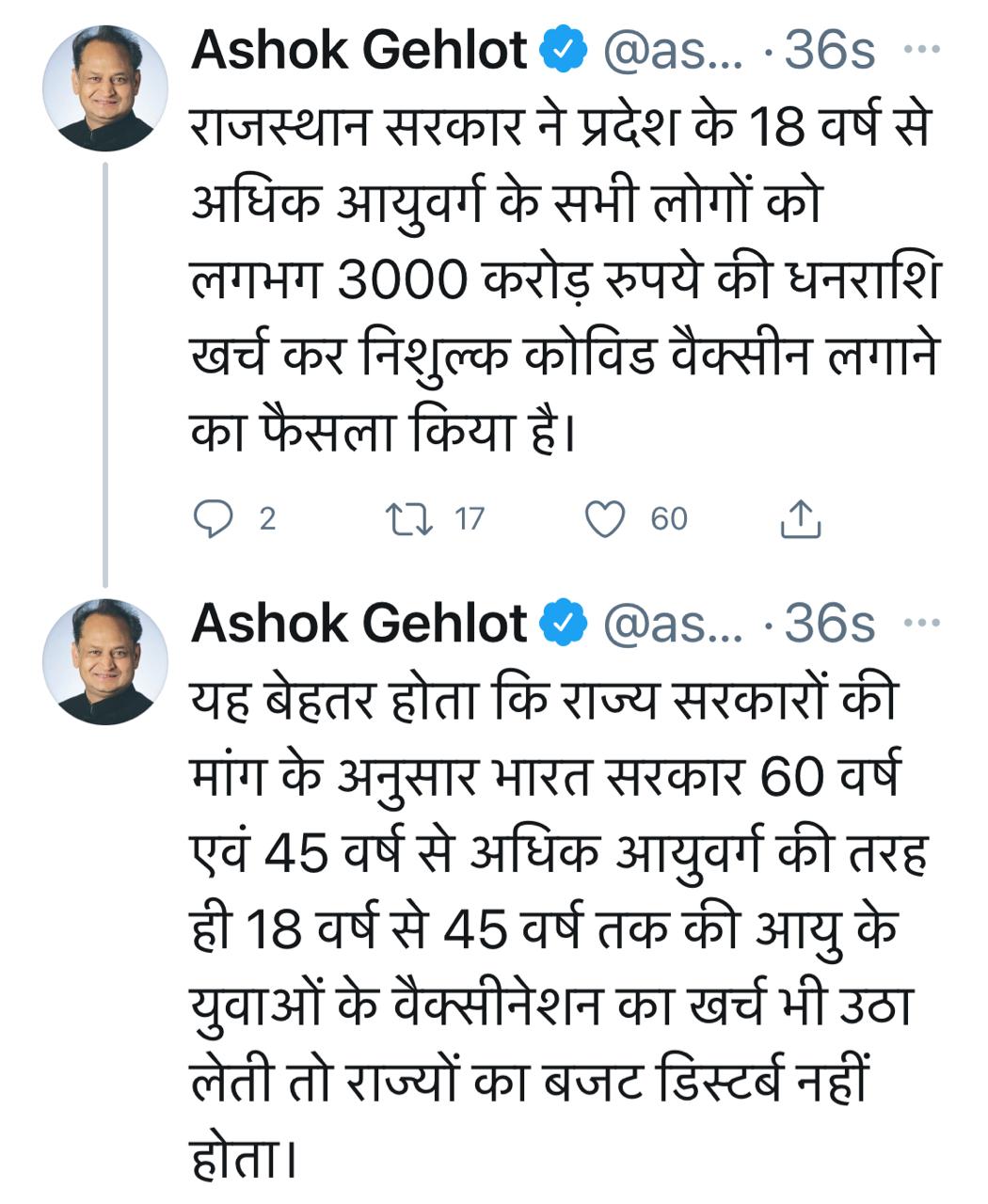Open the second tweet's three-dot more menu
The image size is (988, 1204).
pyautogui.click(x=921, y=622)
